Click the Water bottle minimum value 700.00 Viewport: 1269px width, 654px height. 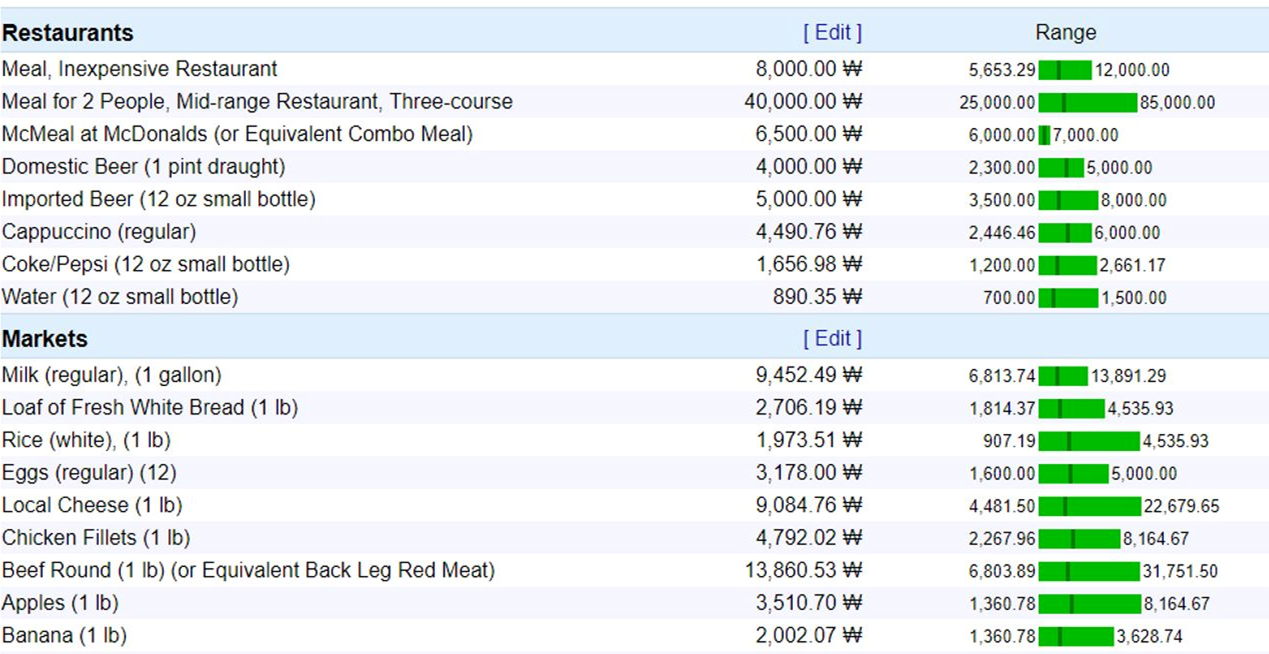point(1009,298)
